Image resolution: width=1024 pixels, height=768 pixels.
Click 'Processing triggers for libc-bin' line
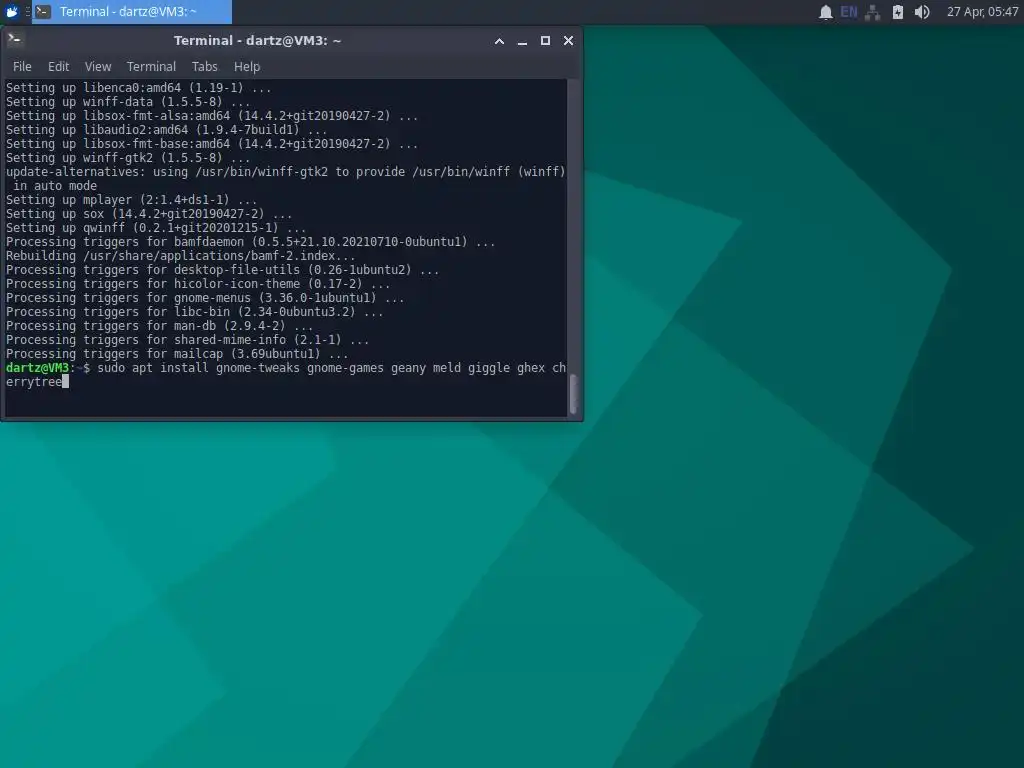point(195,312)
